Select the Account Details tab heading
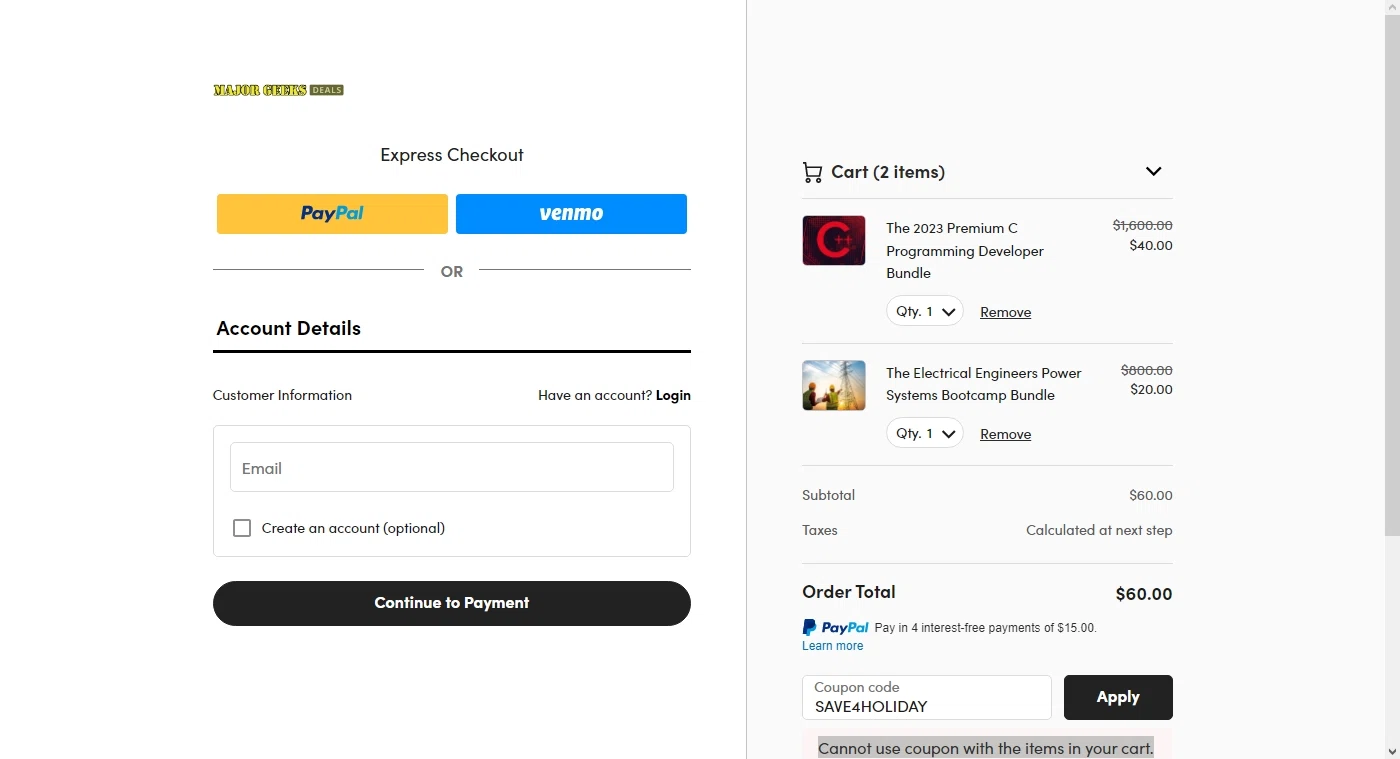 289,328
